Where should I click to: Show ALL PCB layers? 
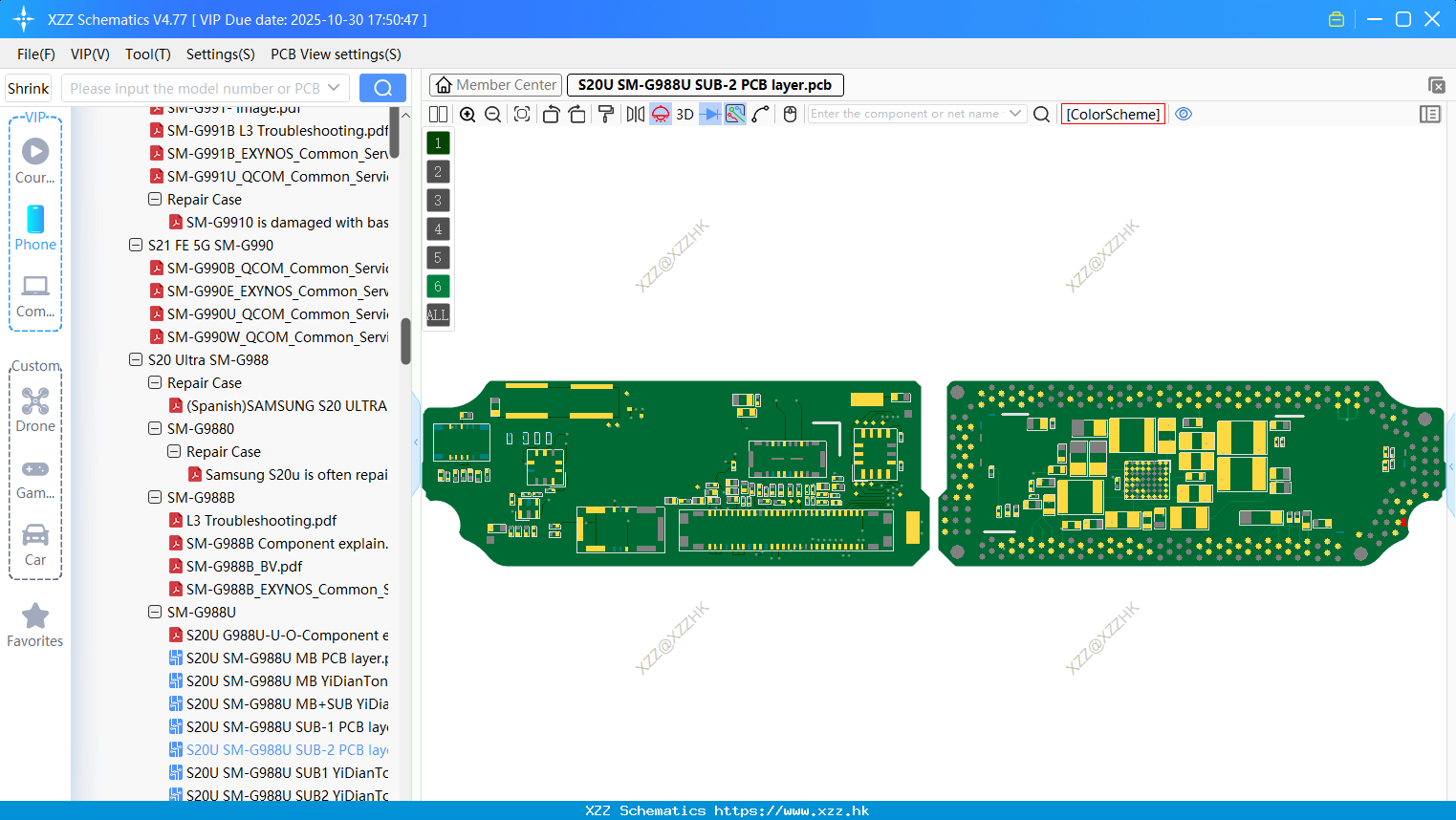point(438,315)
